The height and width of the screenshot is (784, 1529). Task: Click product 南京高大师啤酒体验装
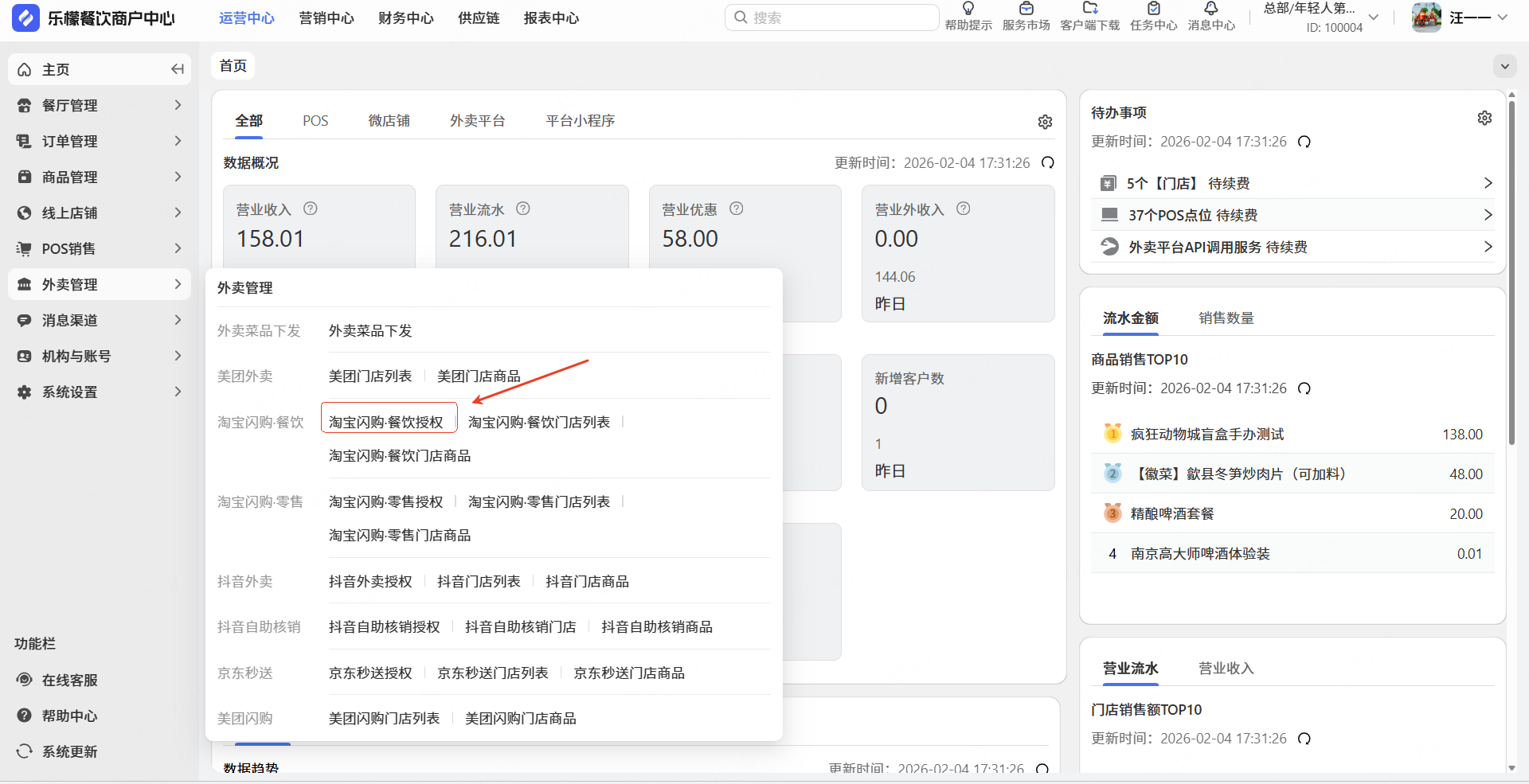tap(1200, 554)
